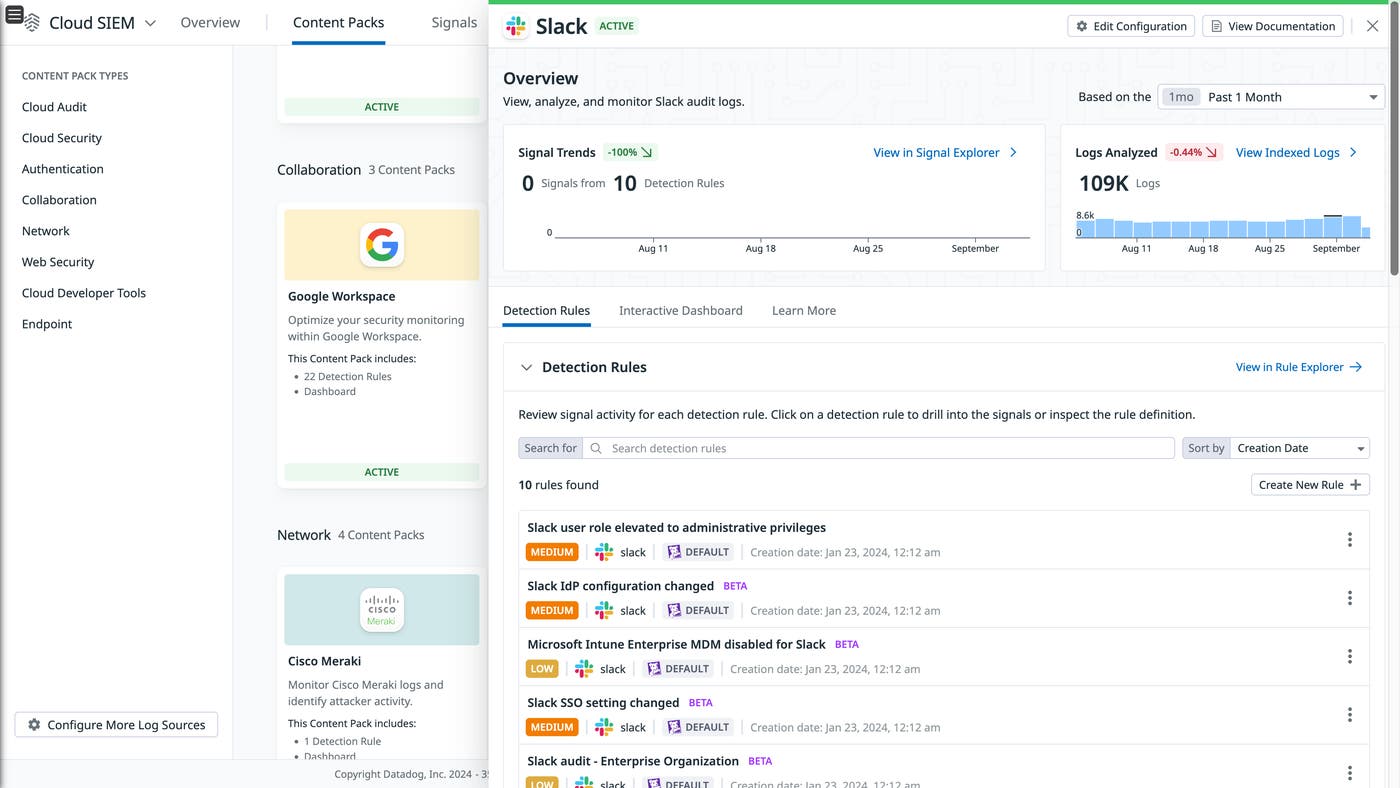Click DEFAULT tag on Microsoft Intune rule

678,669
